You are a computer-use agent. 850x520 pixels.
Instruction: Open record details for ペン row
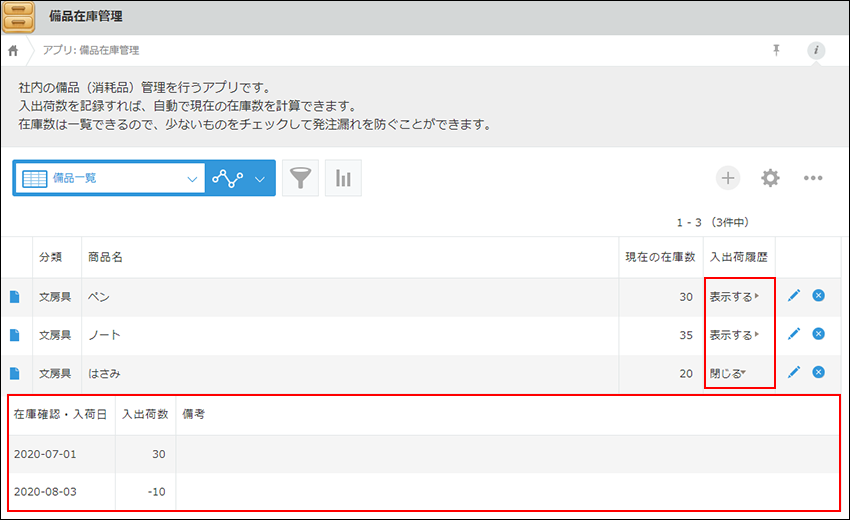pyautogui.click(x=15, y=297)
